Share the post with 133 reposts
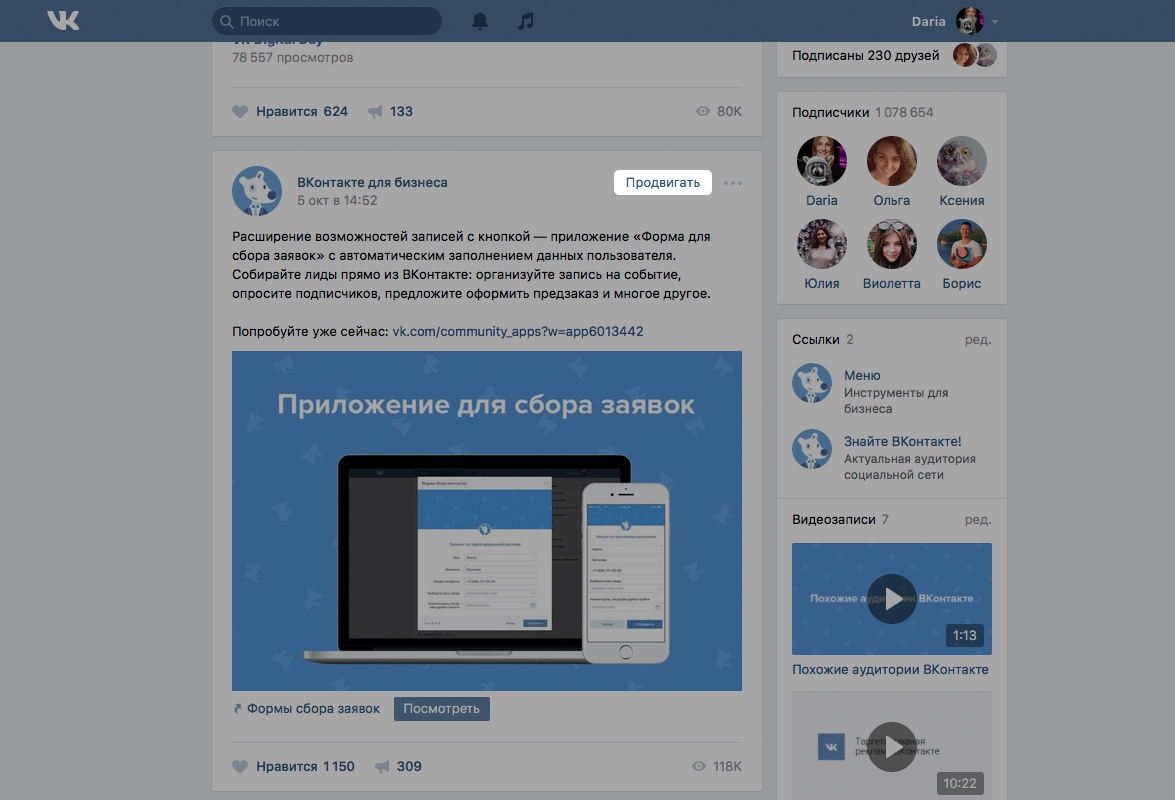This screenshot has height=800, width=1175. (x=390, y=112)
